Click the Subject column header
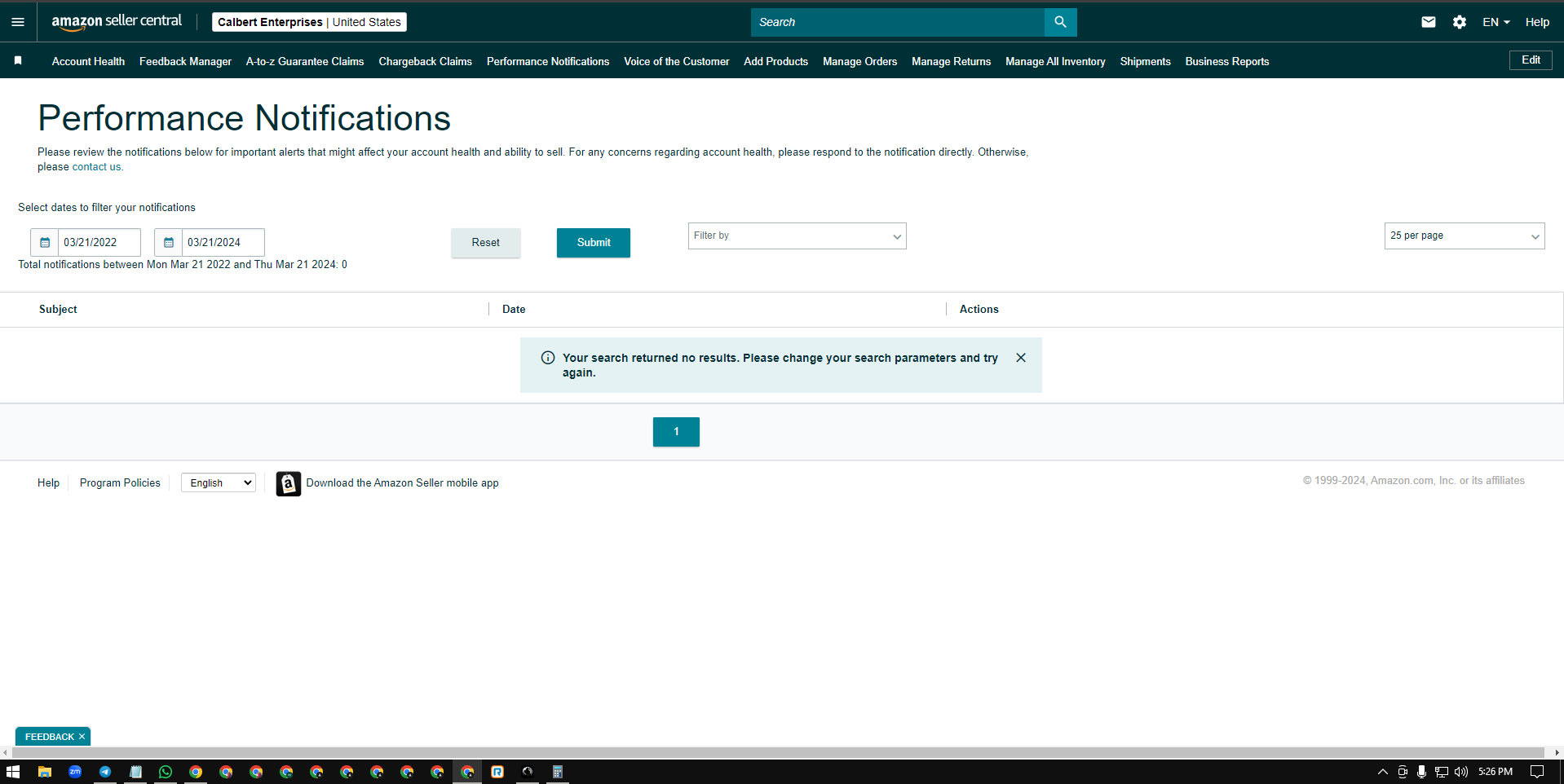The height and width of the screenshot is (784, 1564). click(58, 310)
